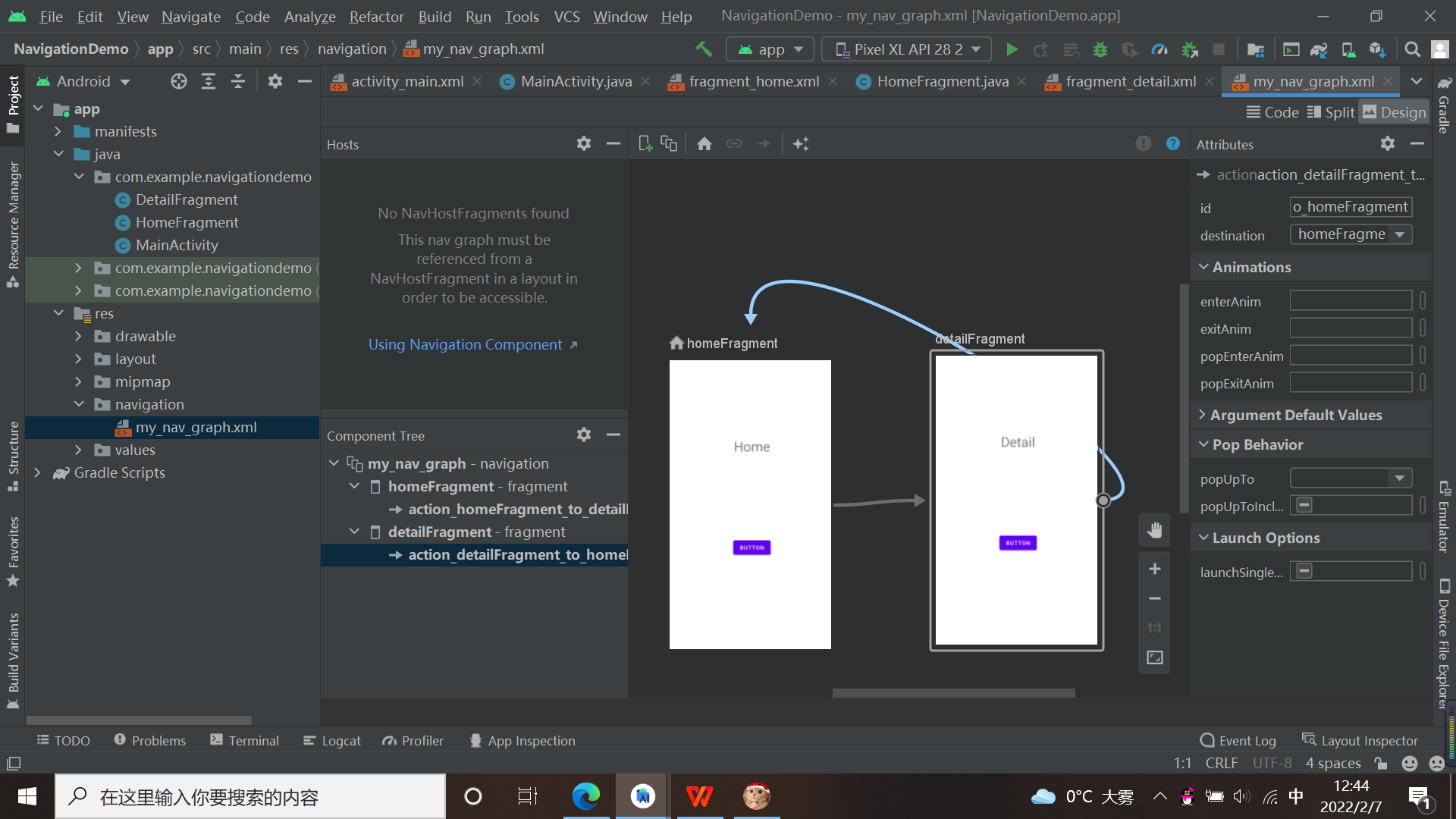This screenshot has height=819, width=1456.
Task: Switch to Split view mode
Action: coord(1332,112)
